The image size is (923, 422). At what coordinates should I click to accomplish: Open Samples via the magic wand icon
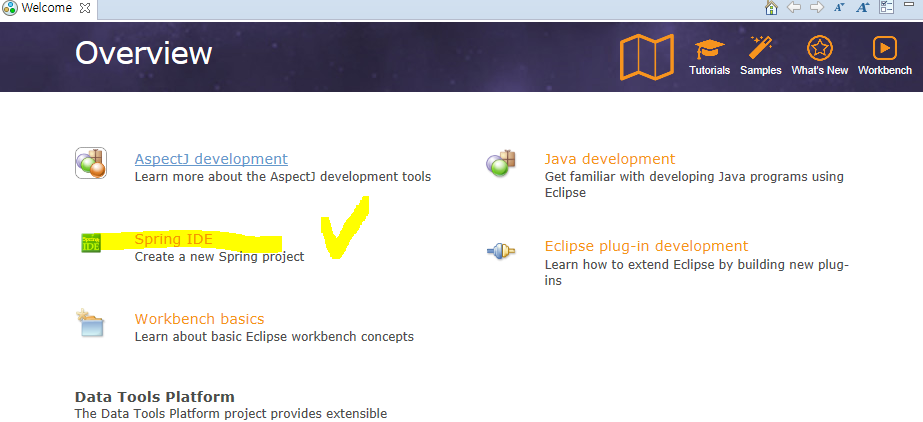click(761, 48)
